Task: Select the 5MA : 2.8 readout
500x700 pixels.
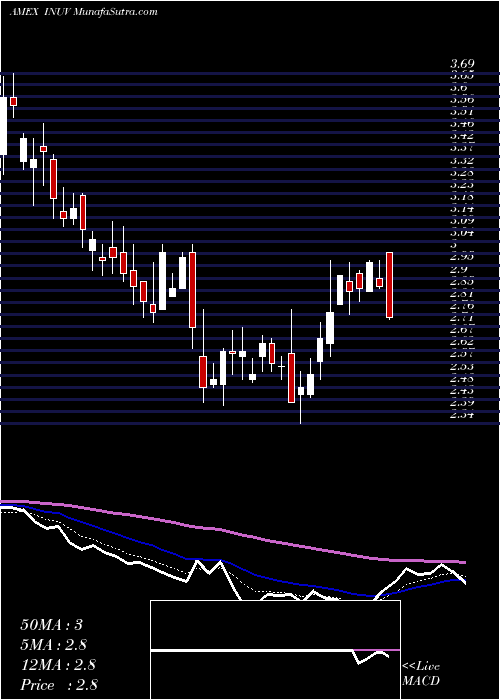Action: 54,645
